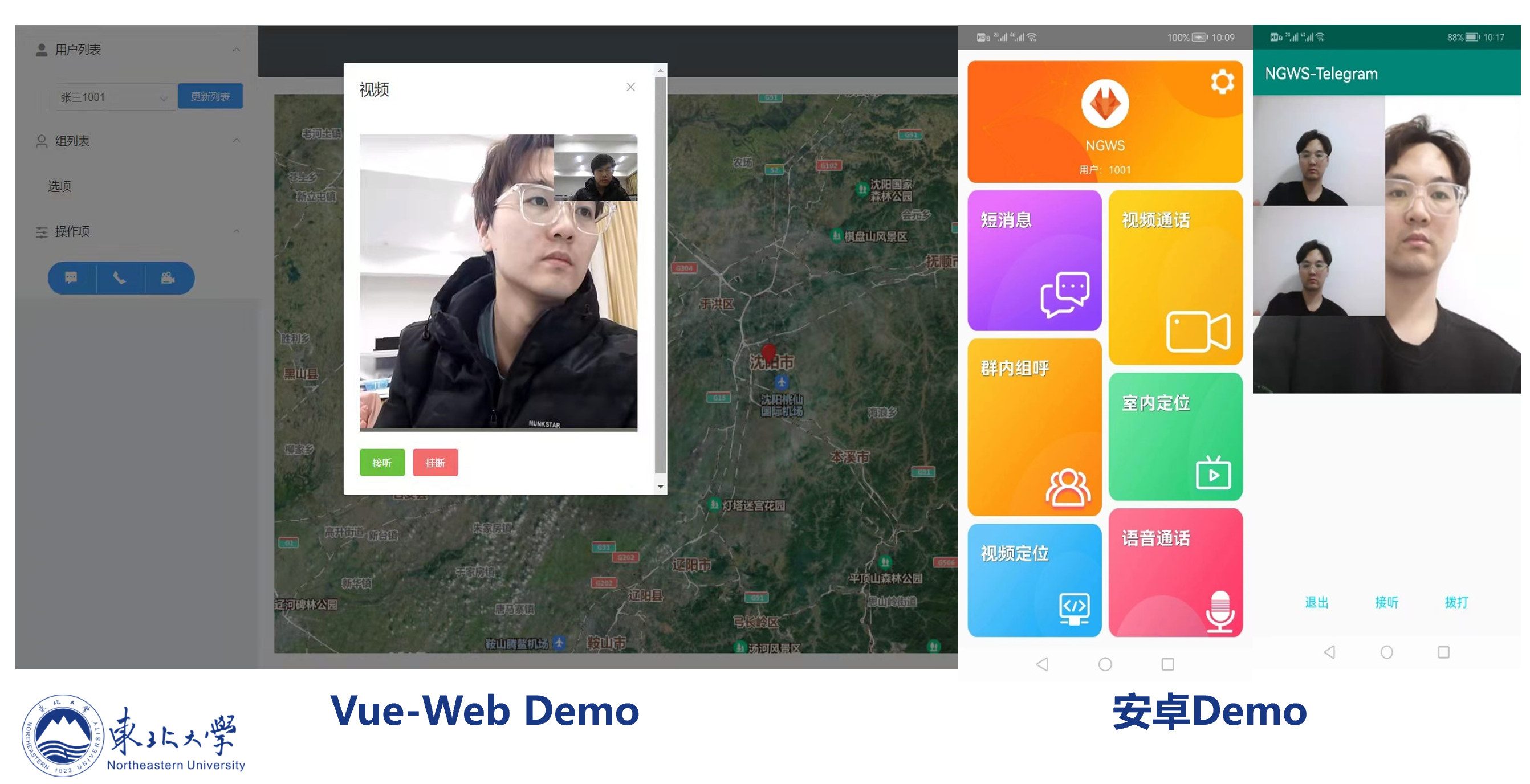Open the 语音通话 voice call tile

point(1175,572)
